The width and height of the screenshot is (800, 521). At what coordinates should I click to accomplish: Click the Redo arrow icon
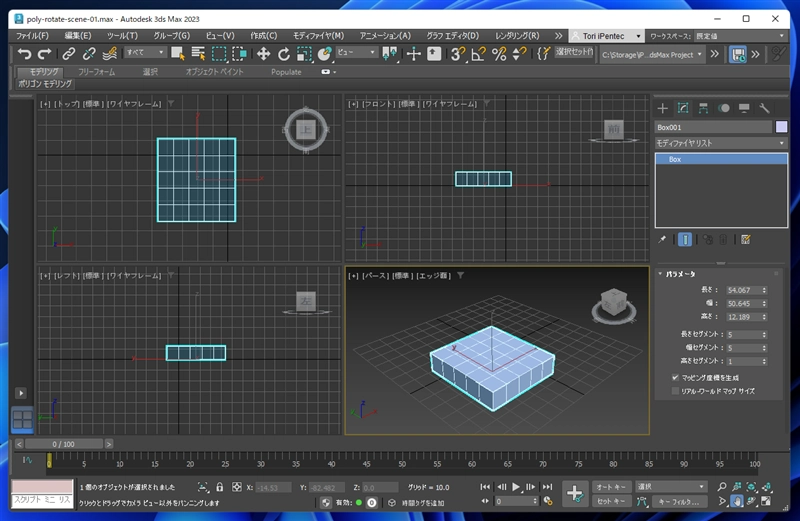45,54
